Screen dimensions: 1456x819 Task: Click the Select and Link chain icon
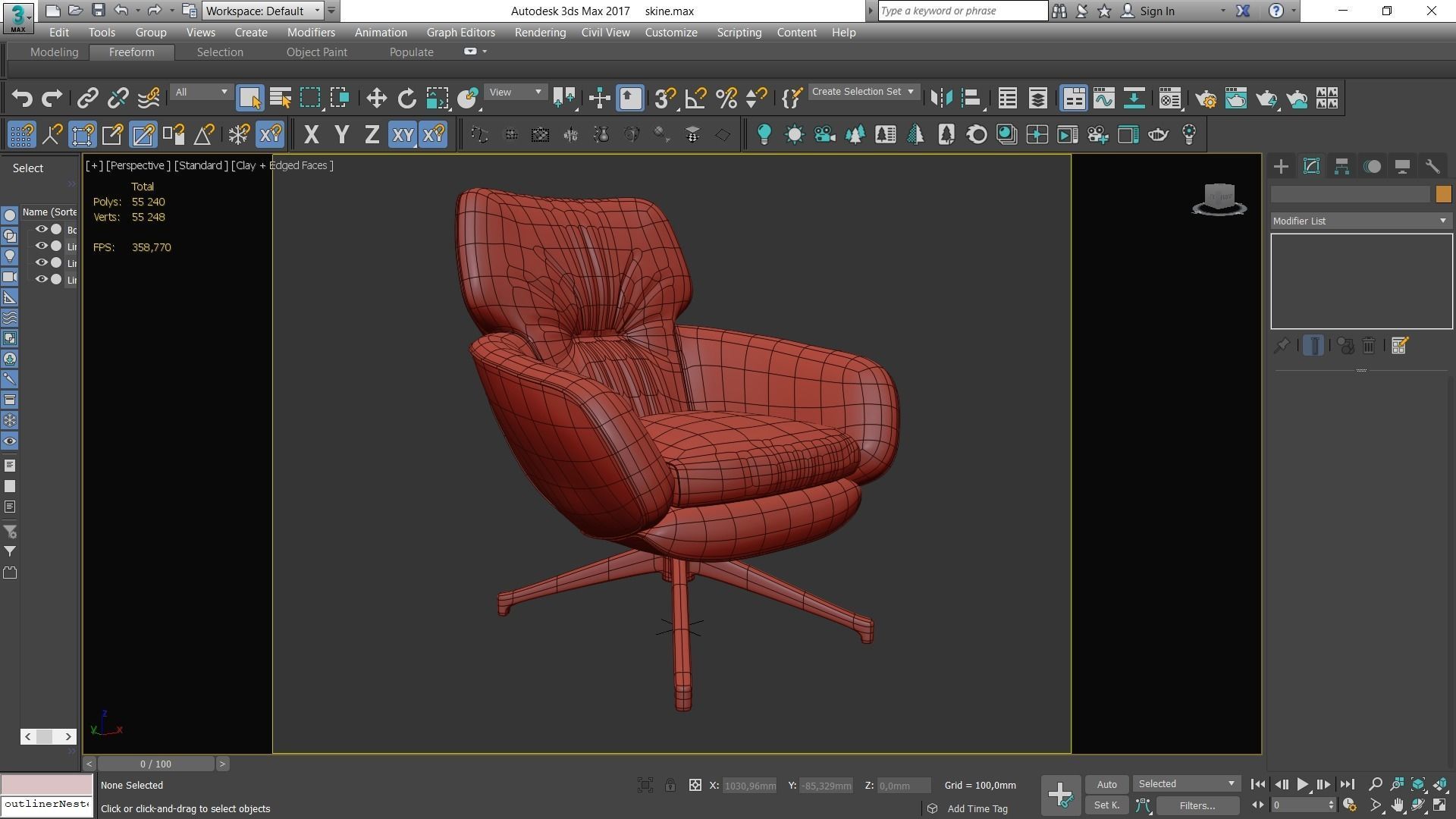click(87, 98)
